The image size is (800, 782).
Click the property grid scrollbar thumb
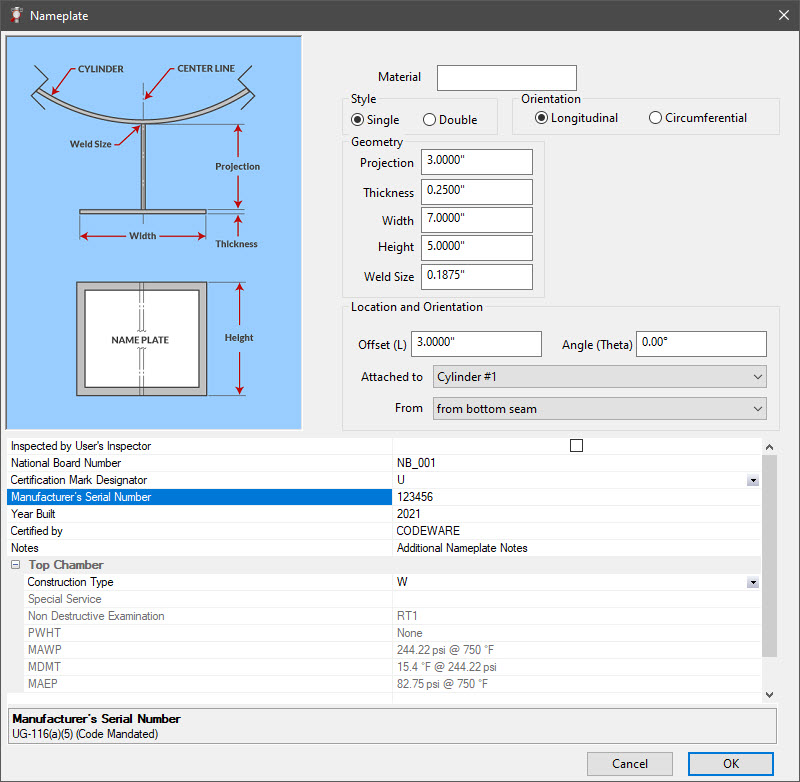[769, 556]
